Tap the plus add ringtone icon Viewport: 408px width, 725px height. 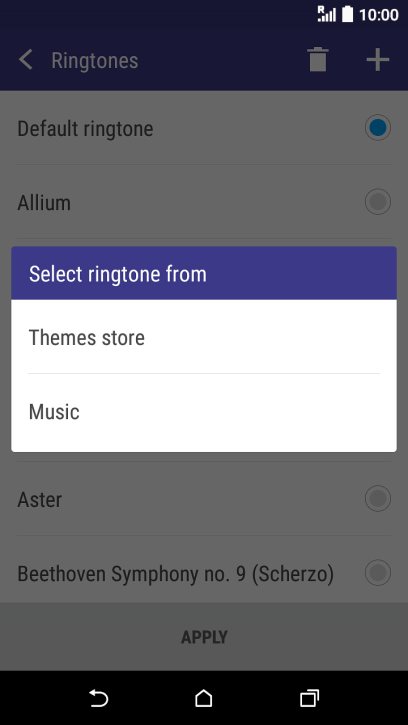coord(378,60)
